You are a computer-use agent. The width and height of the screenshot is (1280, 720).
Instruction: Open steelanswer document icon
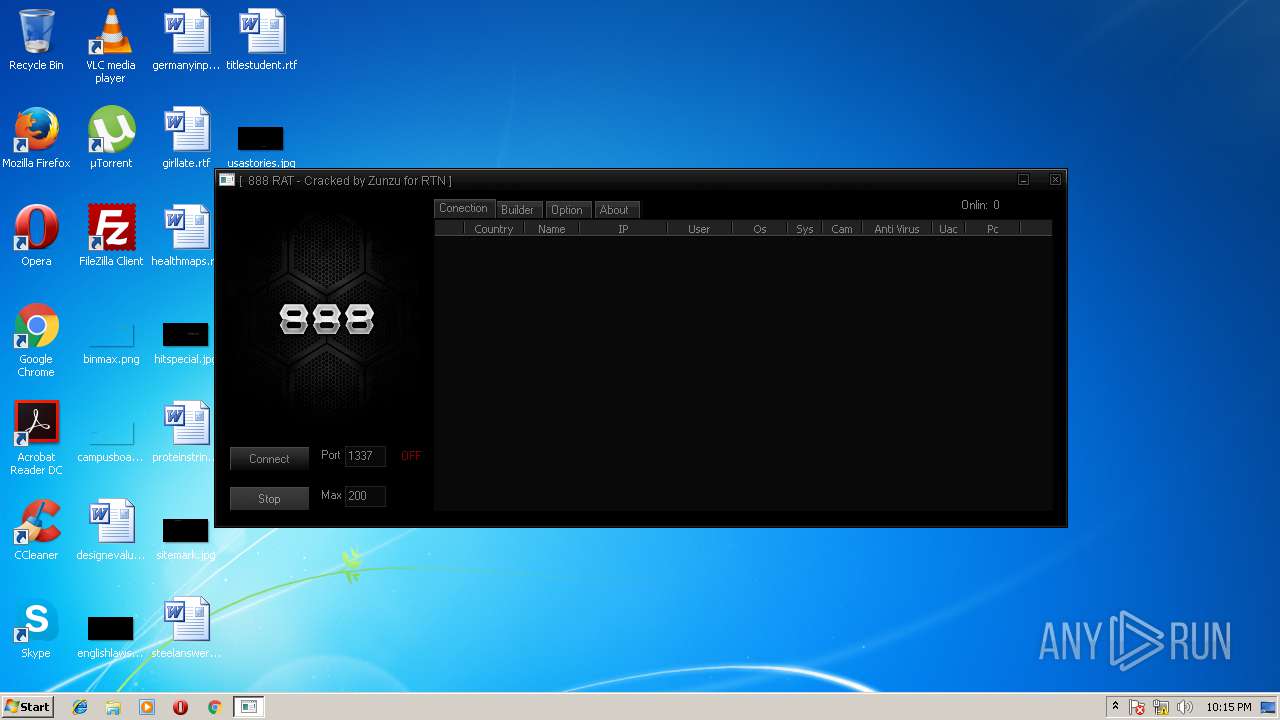pyautogui.click(x=186, y=628)
